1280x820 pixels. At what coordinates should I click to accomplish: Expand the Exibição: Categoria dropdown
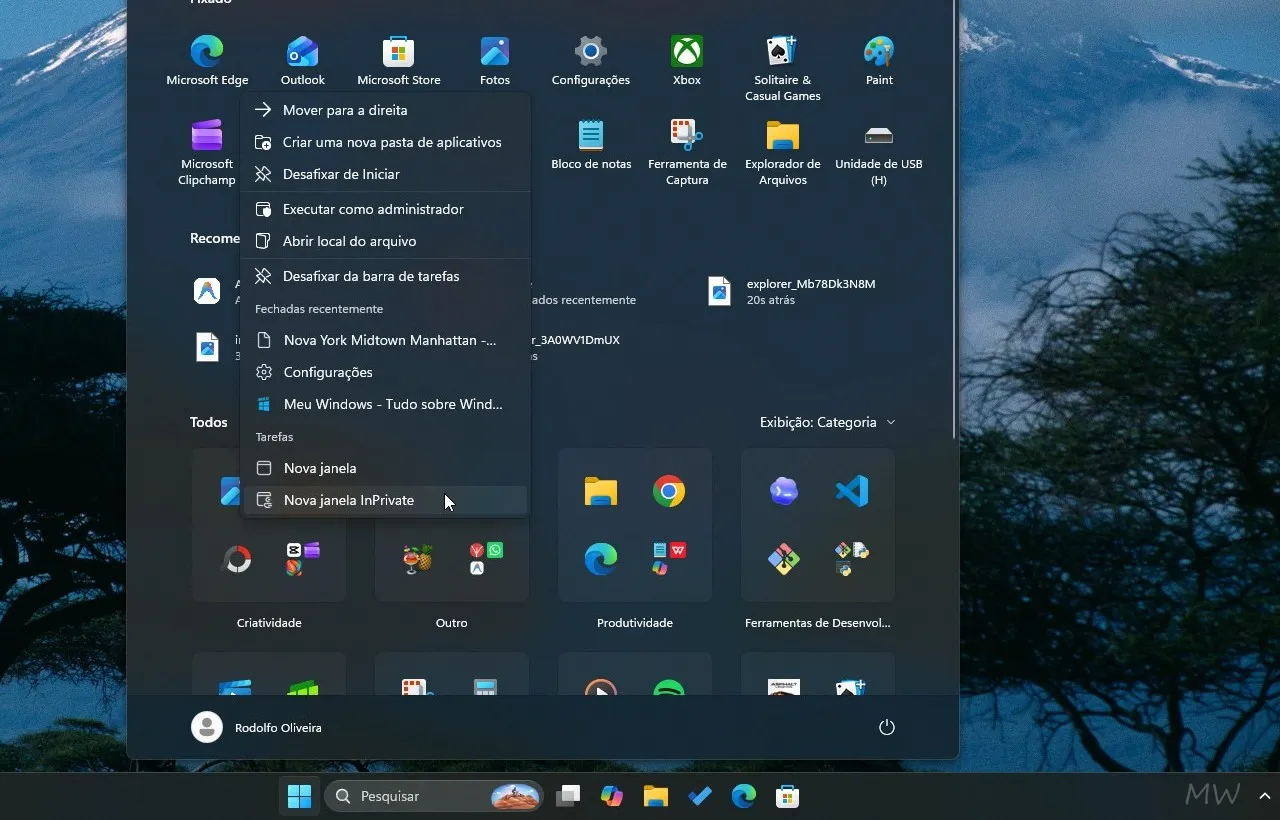click(x=828, y=422)
